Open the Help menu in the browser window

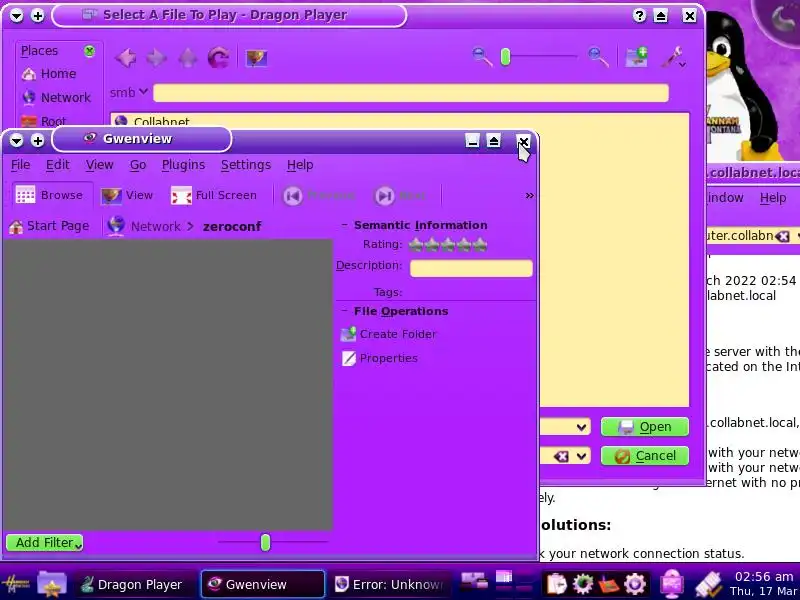[773, 197]
